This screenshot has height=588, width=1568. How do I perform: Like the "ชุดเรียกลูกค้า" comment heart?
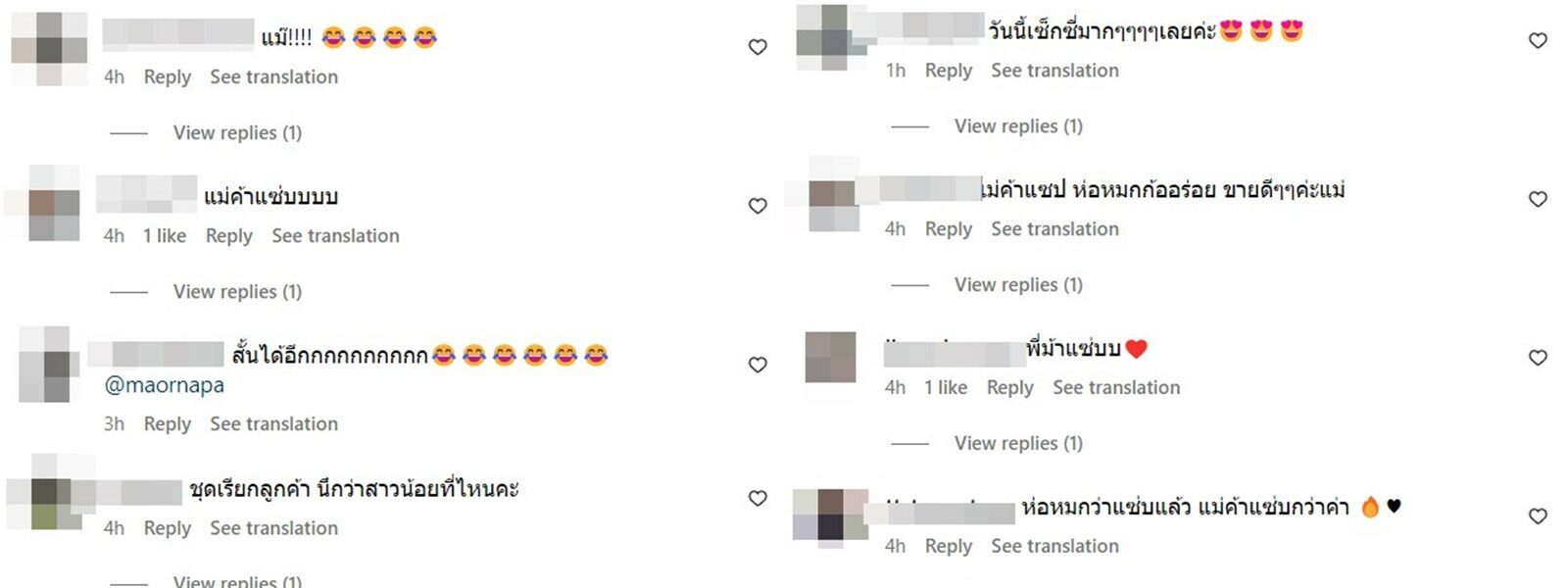[x=758, y=498]
